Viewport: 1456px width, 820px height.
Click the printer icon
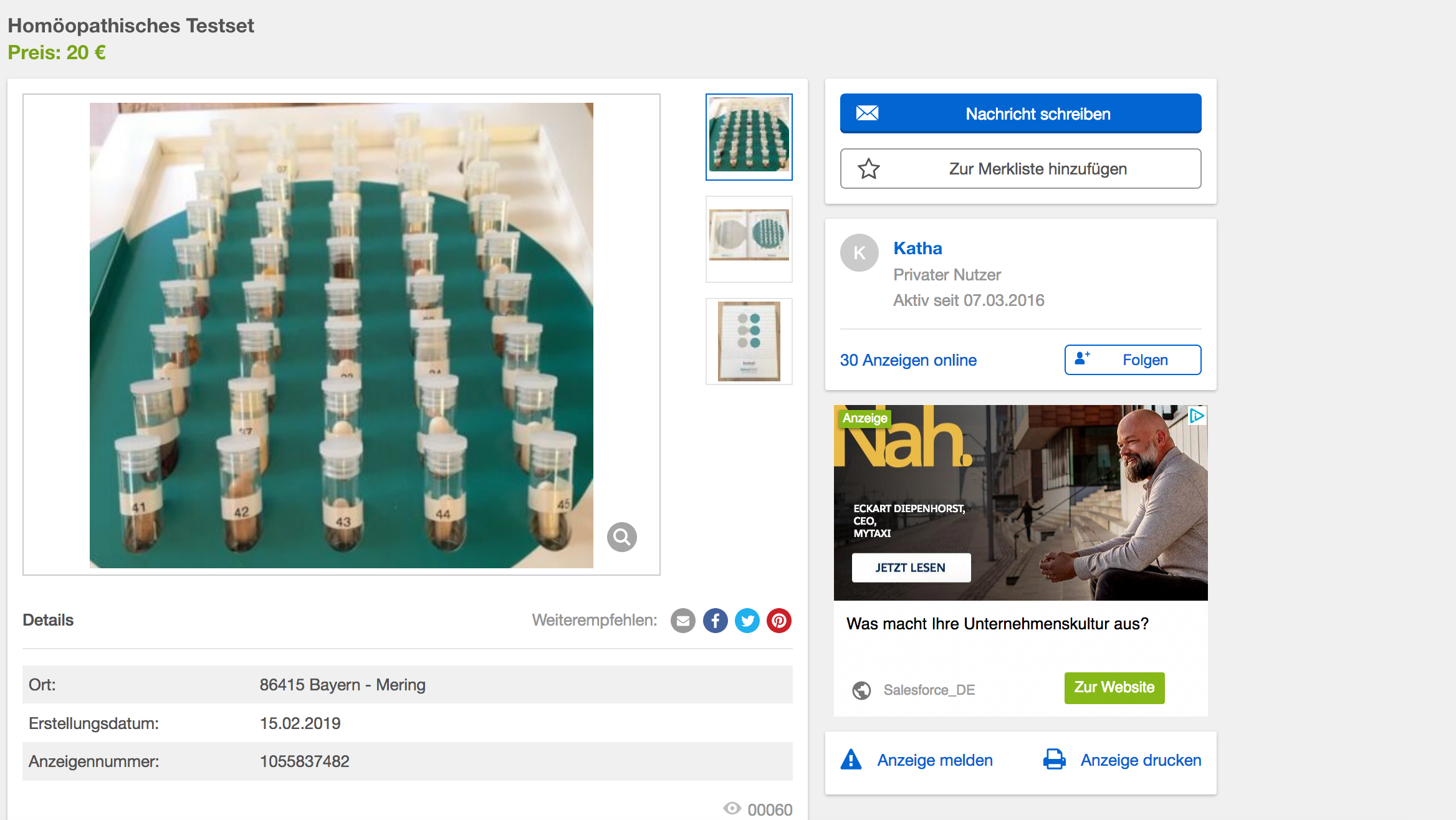pos(1054,760)
